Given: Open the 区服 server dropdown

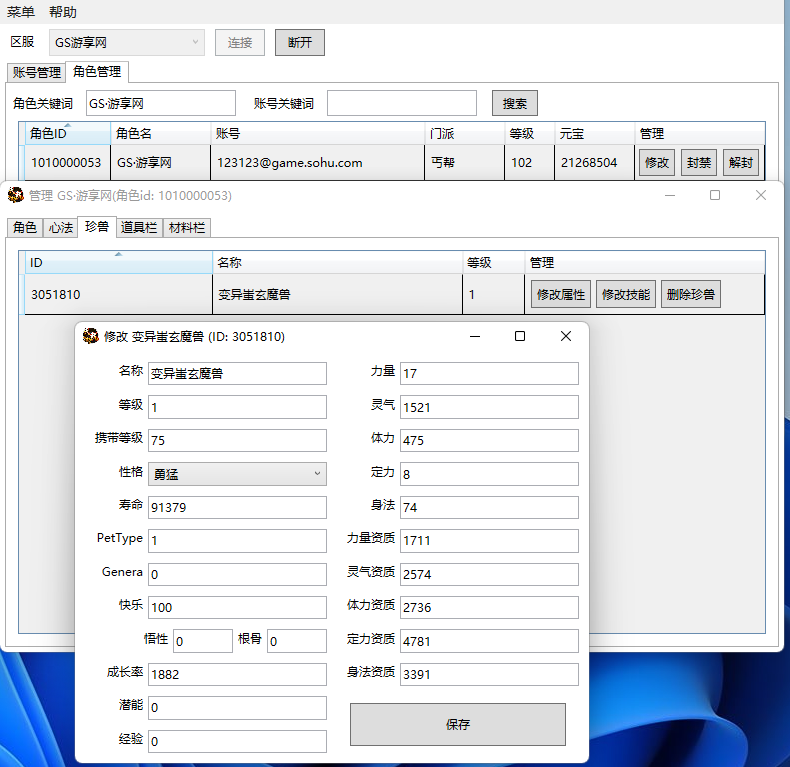Looking at the screenshot, I should (x=127, y=42).
